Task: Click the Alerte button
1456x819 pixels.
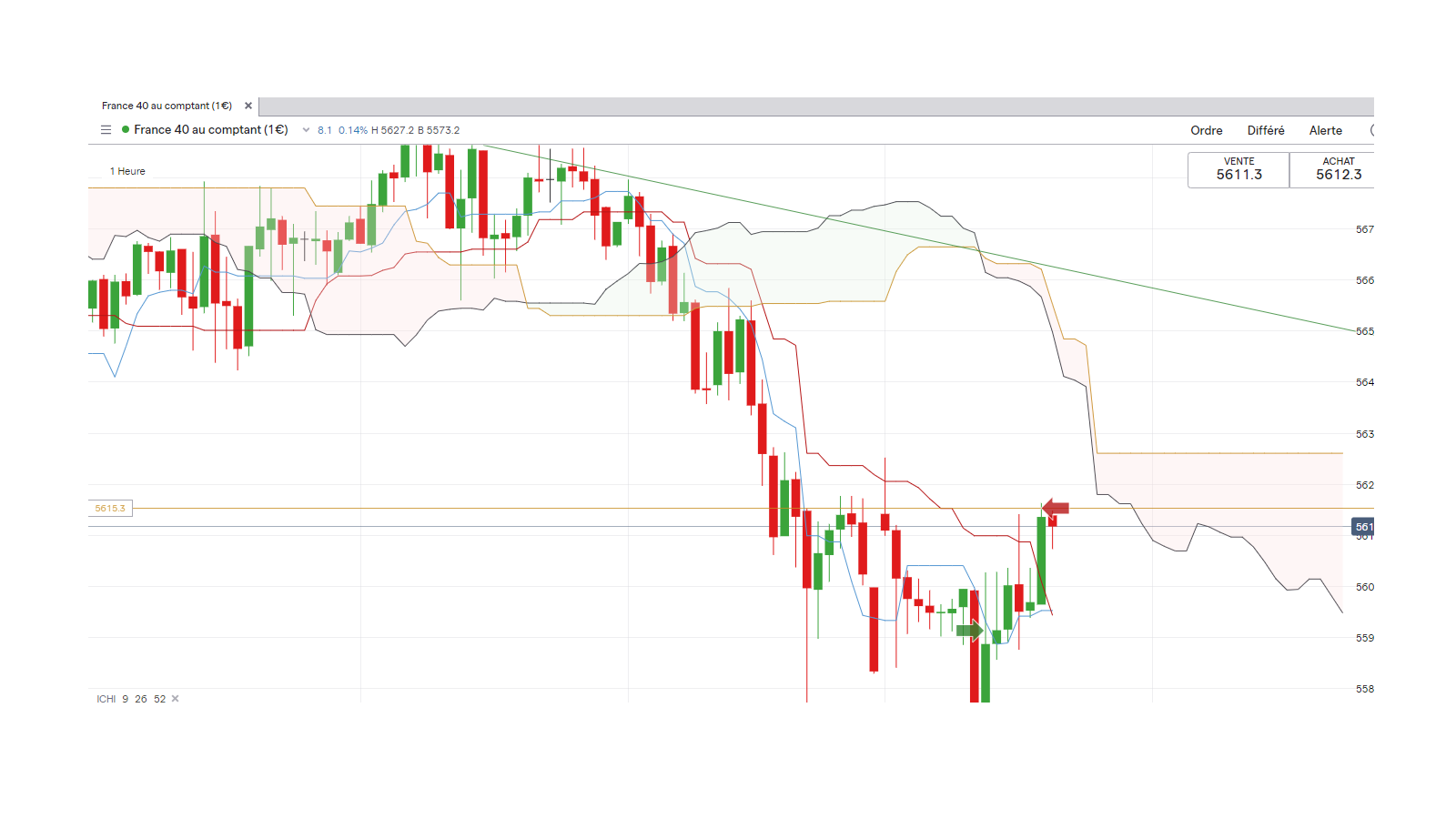Action: click(1325, 130)
